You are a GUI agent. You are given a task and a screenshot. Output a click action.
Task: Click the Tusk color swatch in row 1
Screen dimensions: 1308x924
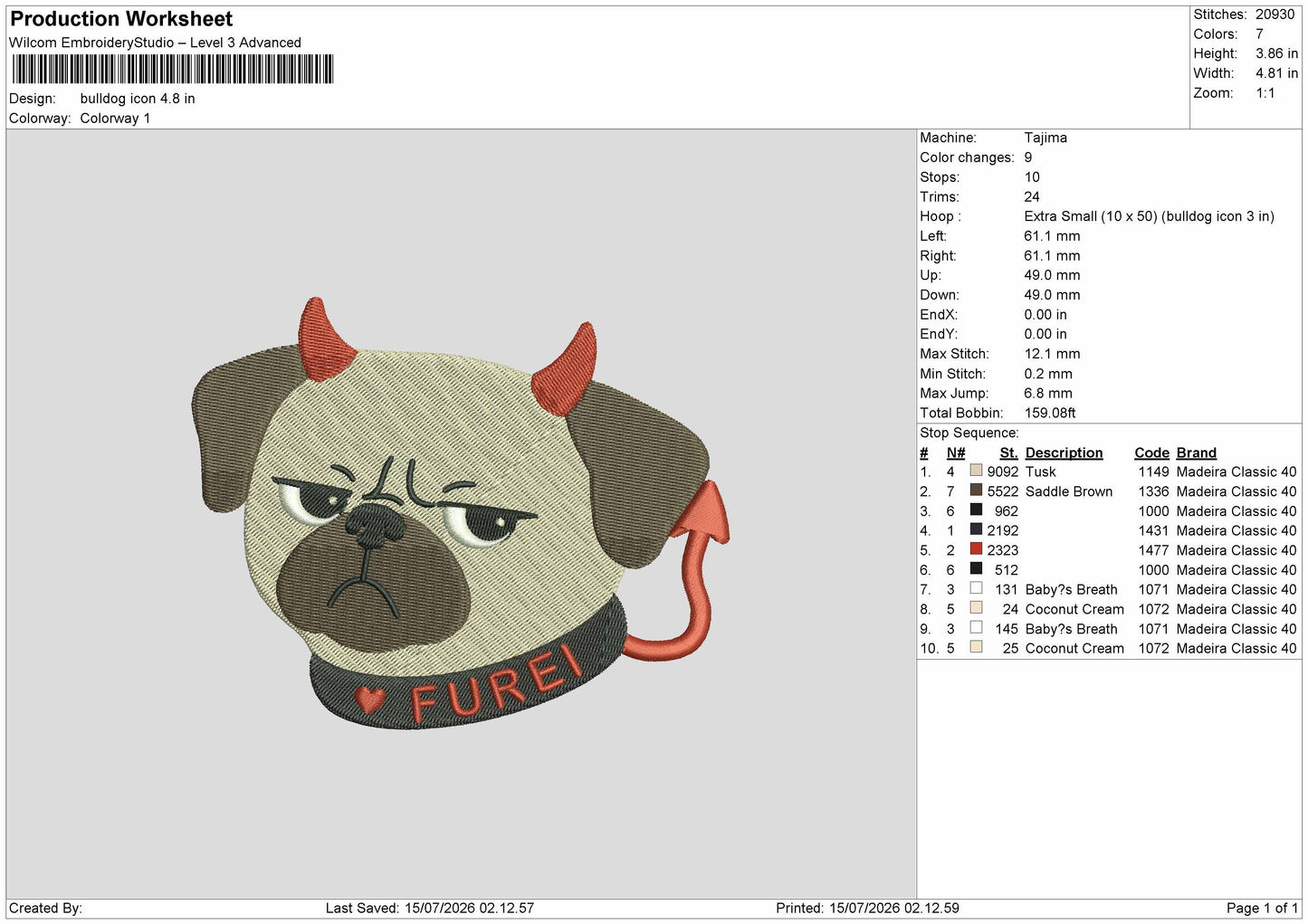[976, 471]
